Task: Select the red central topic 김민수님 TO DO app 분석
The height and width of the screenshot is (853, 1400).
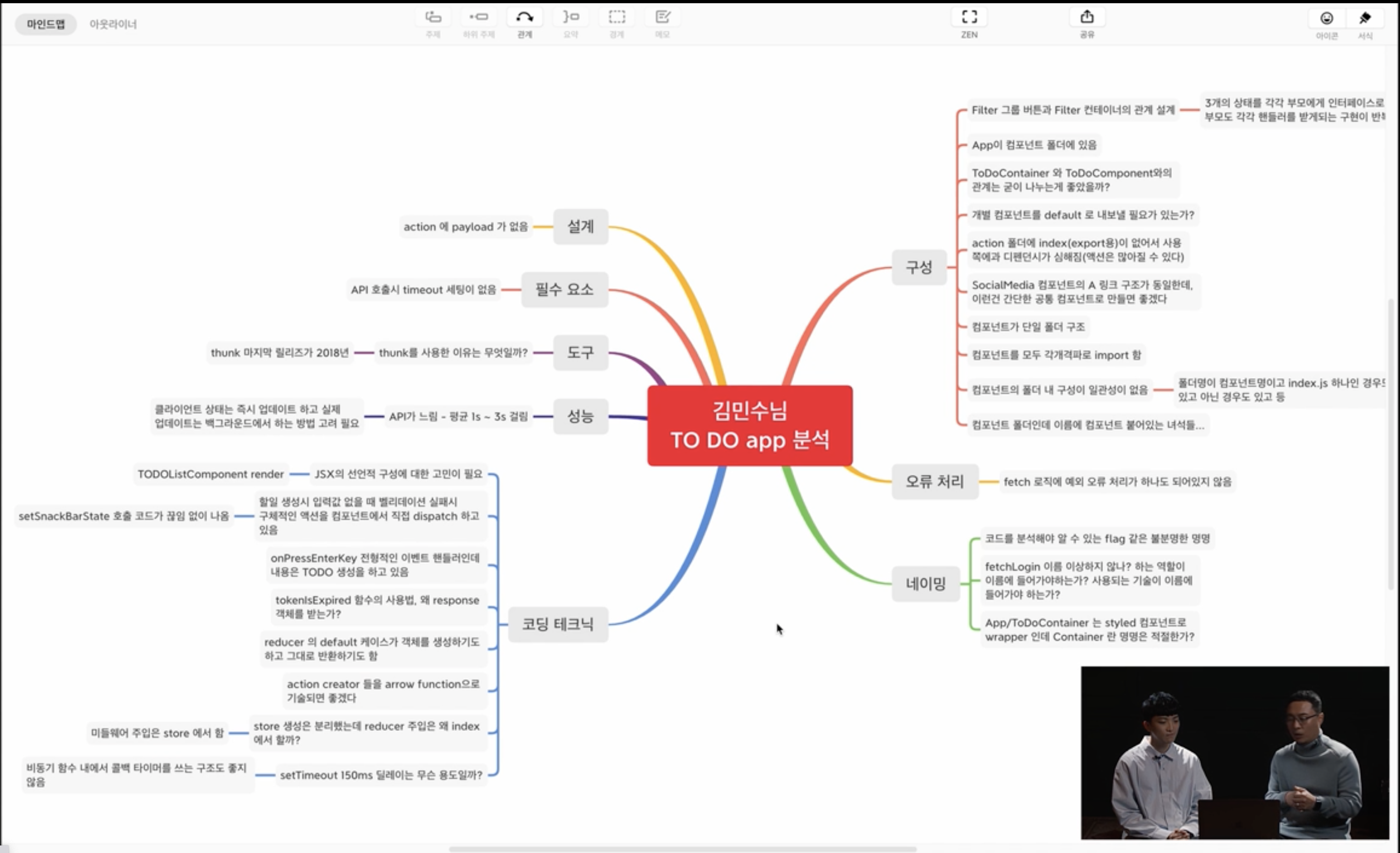Action: tap(750, 425)
